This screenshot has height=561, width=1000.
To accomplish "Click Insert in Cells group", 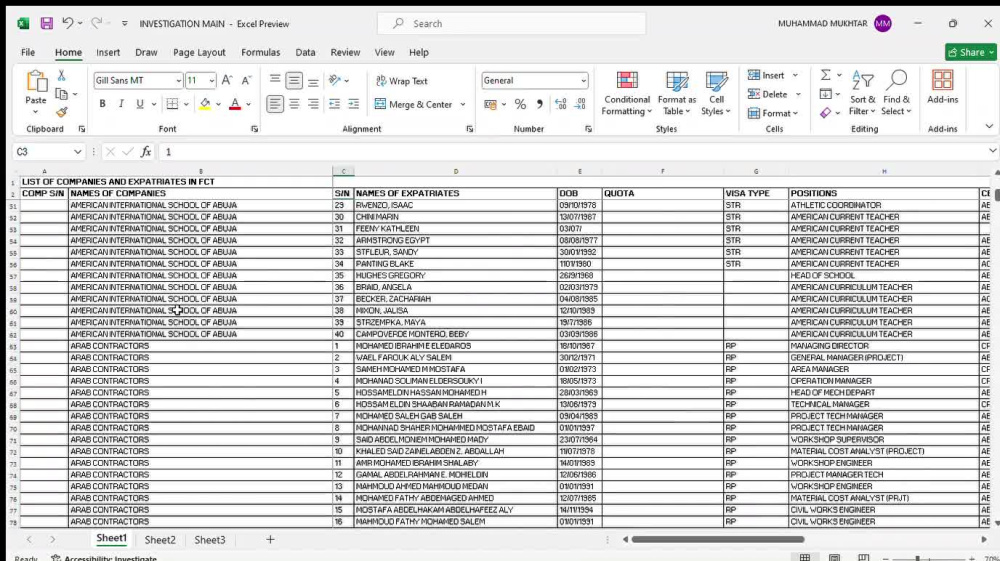I will pyautogui.click(x=767, y=75).
